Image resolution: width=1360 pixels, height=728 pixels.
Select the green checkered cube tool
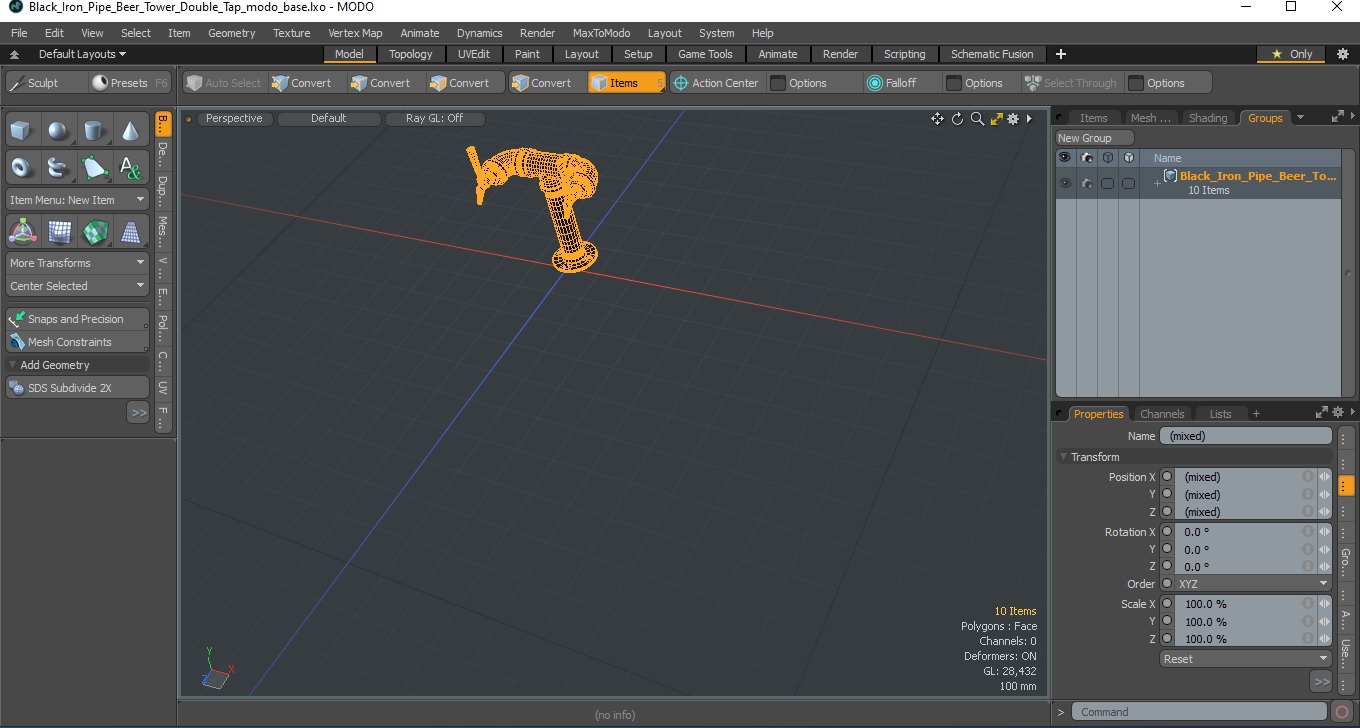point(94,231)
